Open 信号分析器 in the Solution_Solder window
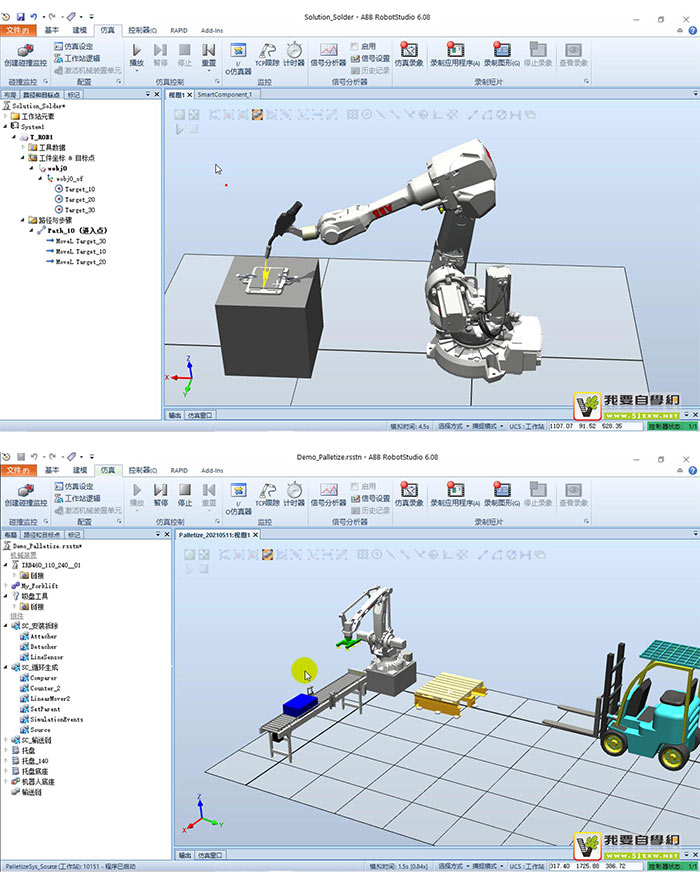The image size is (700, 881). 328,55
